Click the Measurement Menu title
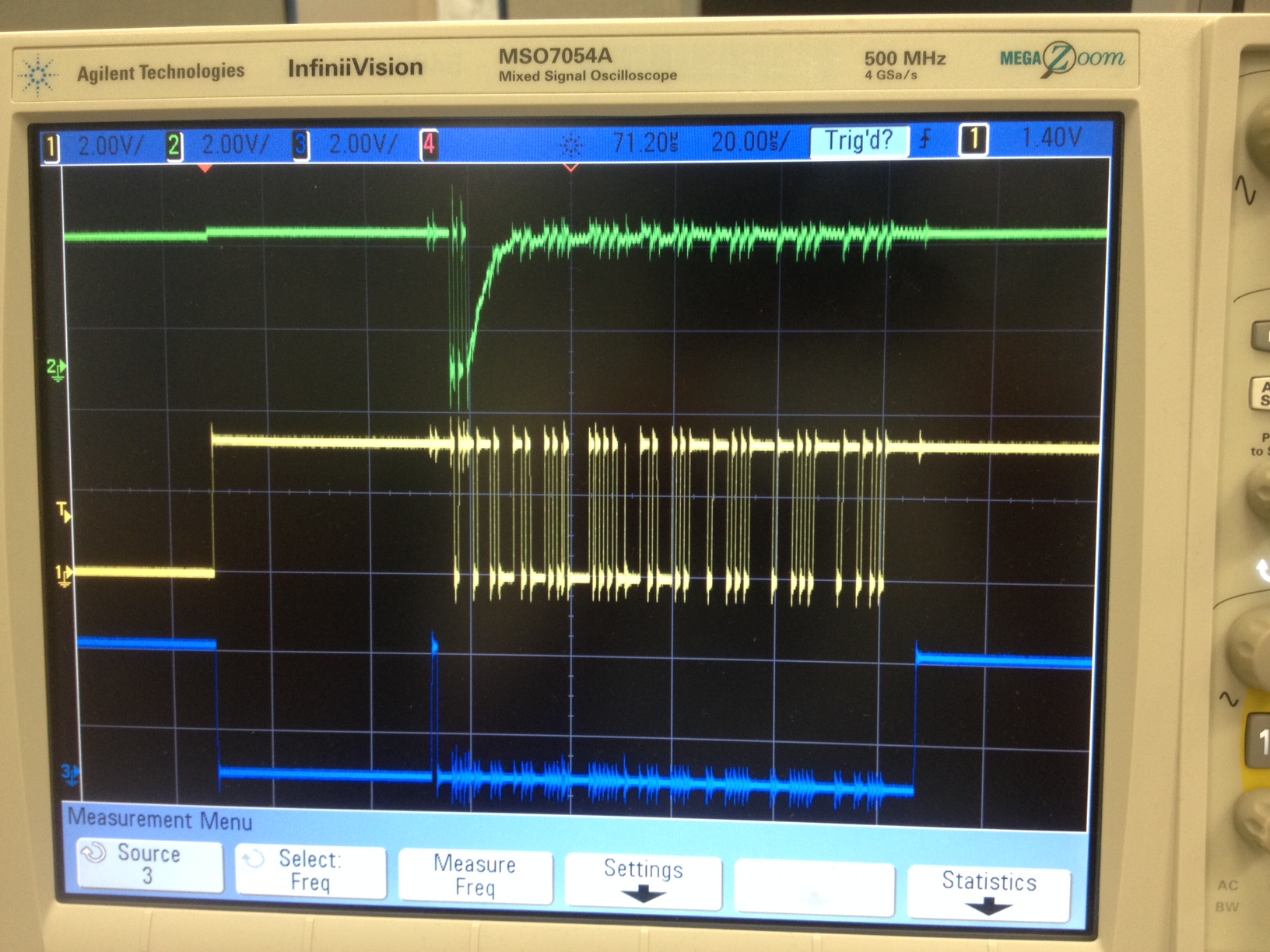 [160, 819]
